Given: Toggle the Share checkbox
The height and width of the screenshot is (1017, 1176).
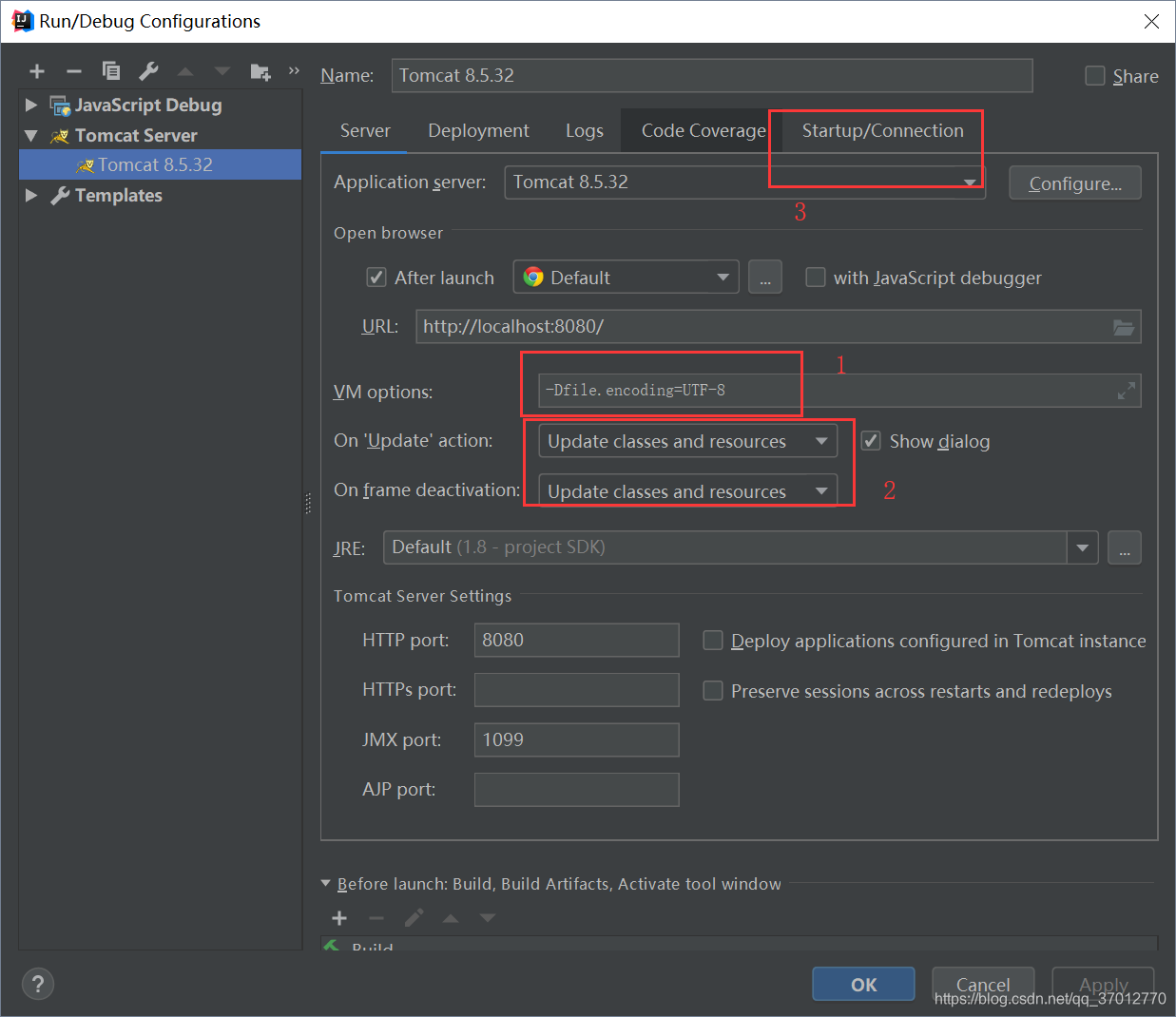Looking at the screenshot, I should 1095,76.
